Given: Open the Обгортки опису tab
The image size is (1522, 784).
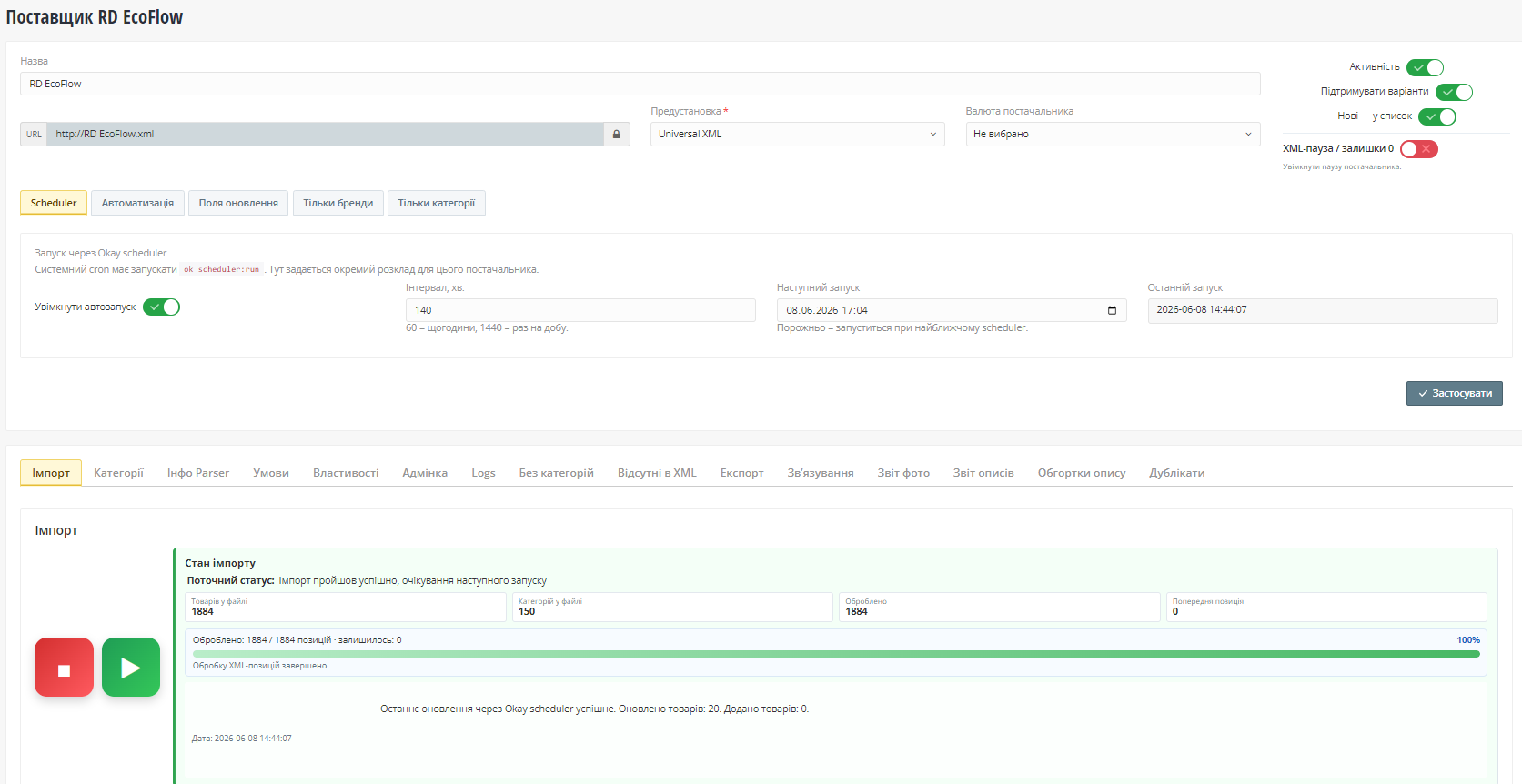Looking at the screenshot, I should pos(1082,473).
